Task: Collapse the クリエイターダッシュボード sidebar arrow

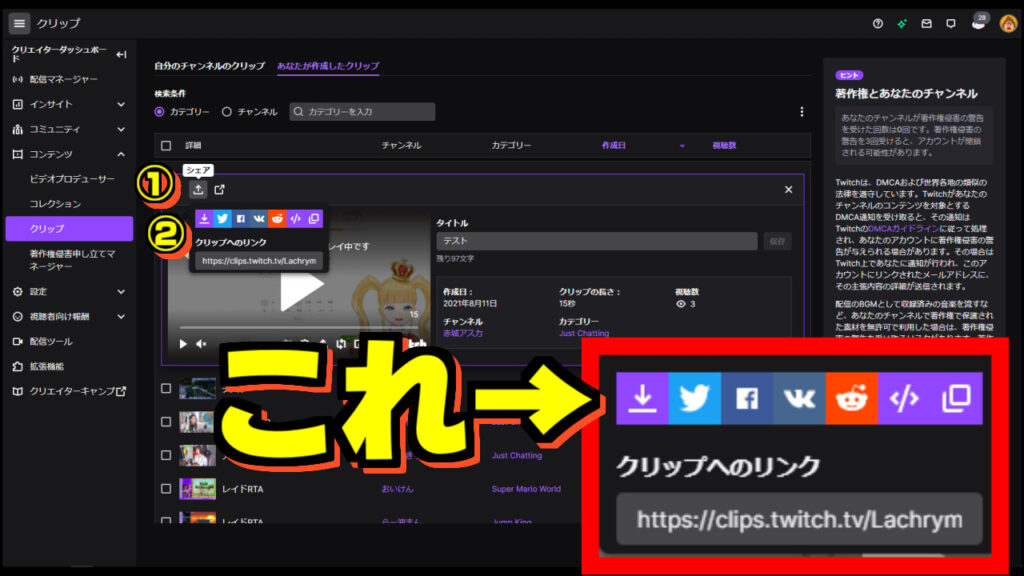Action: click(121, 54)
